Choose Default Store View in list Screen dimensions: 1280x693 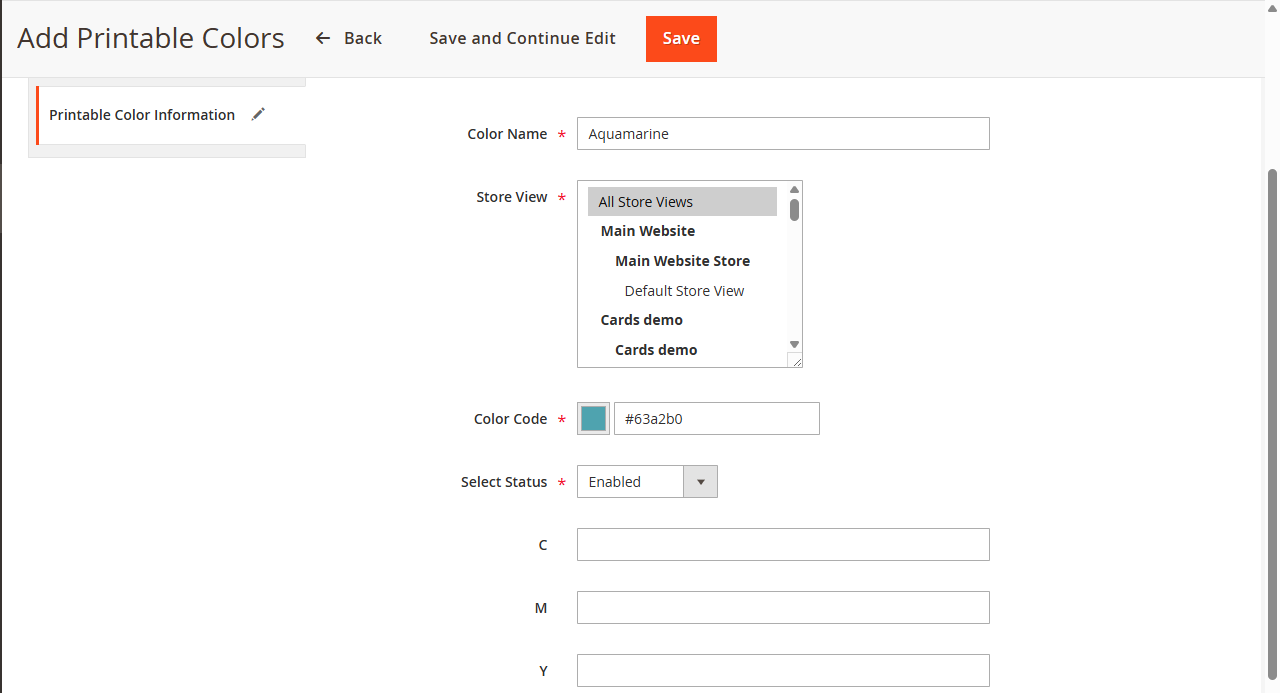pyautogui.click(x=684, y=291)
